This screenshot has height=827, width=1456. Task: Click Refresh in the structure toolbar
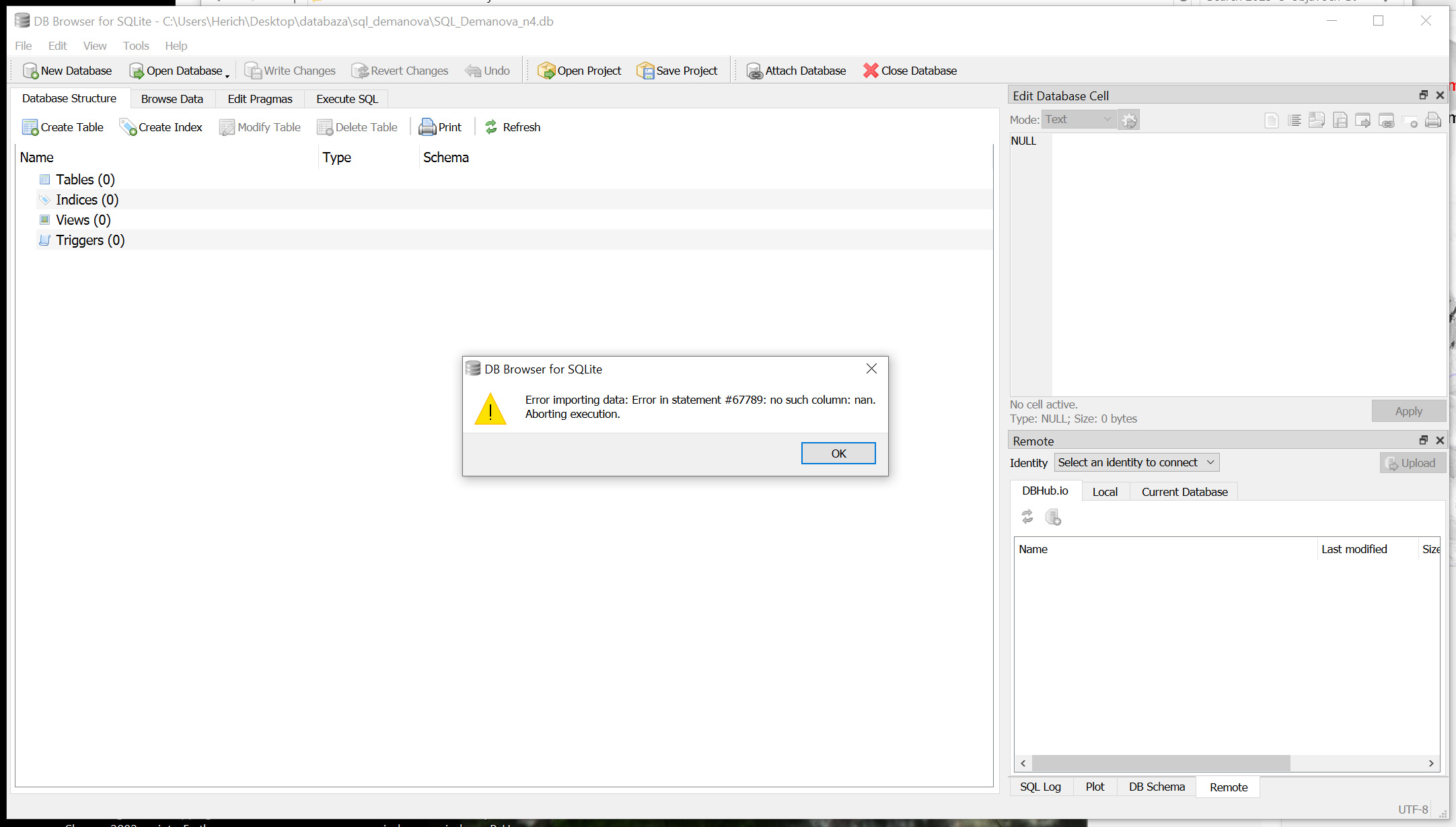click(513, 127)
